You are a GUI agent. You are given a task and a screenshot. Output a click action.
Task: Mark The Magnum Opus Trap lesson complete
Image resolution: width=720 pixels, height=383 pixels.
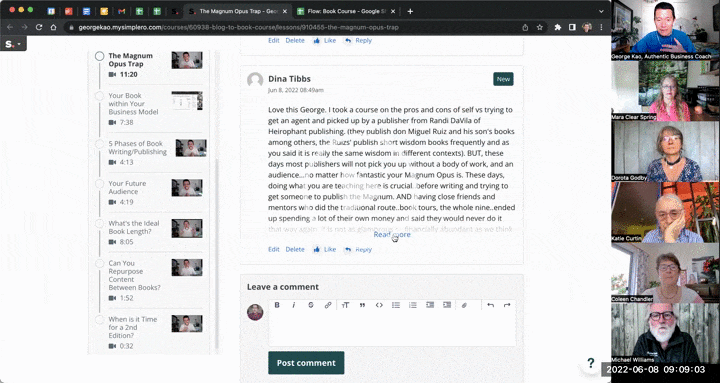tap(100, 56)
